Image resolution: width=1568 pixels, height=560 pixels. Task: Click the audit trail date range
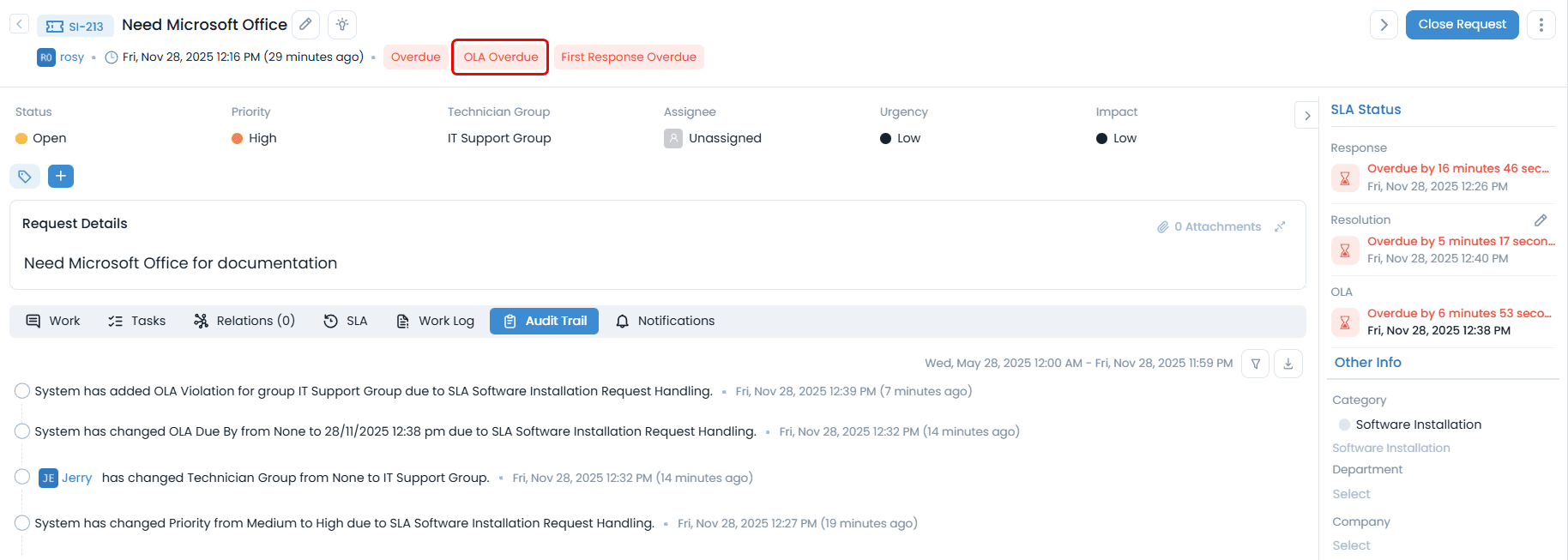(1079, 364)
